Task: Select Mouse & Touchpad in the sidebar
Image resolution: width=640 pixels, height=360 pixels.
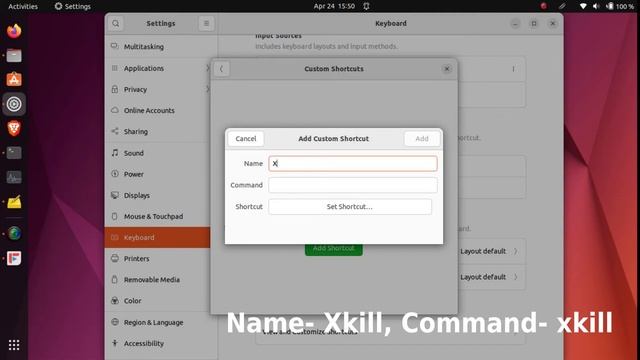Action: point(158,216)
